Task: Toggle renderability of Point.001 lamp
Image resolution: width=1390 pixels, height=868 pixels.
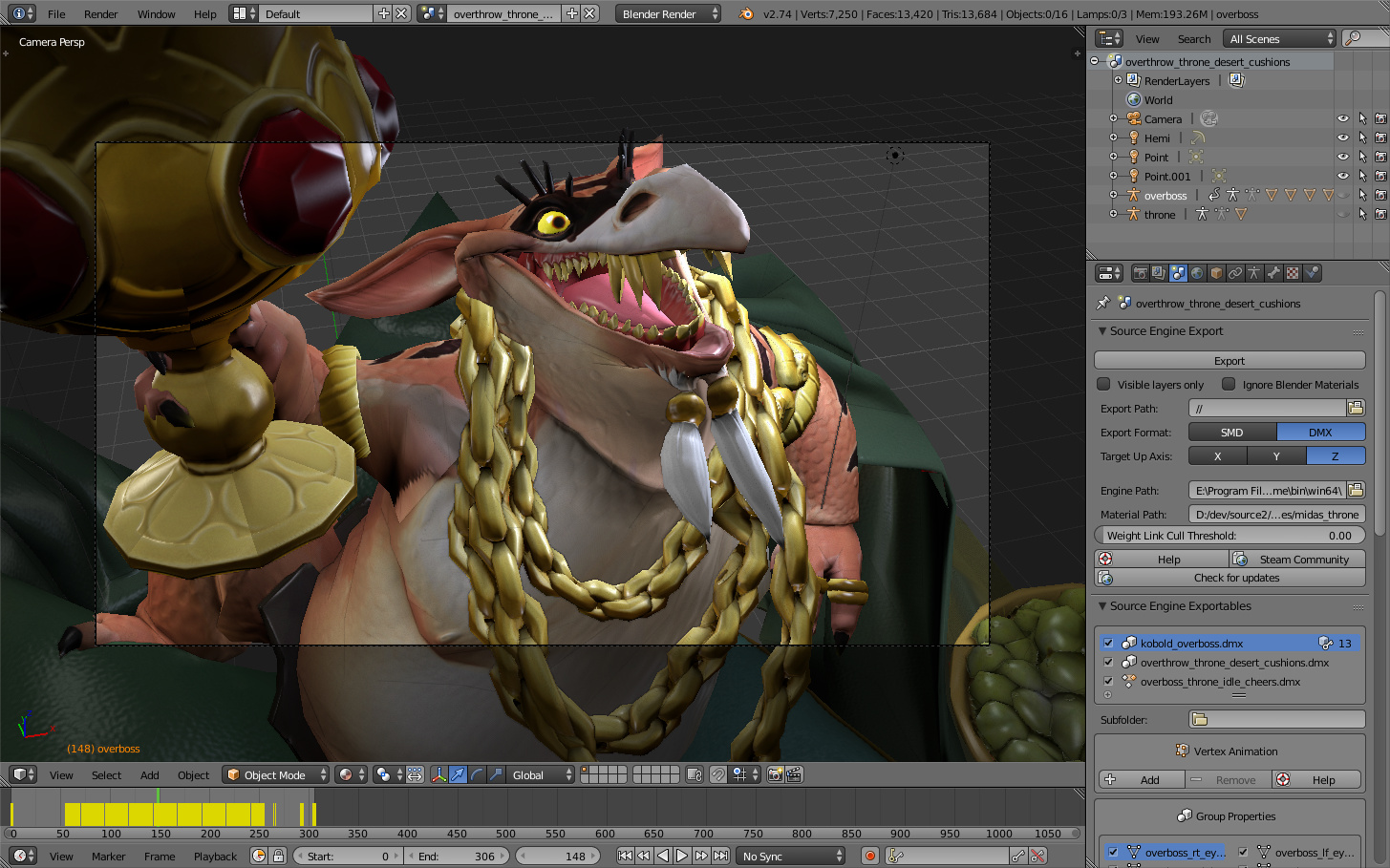Action: (1380, 176)
